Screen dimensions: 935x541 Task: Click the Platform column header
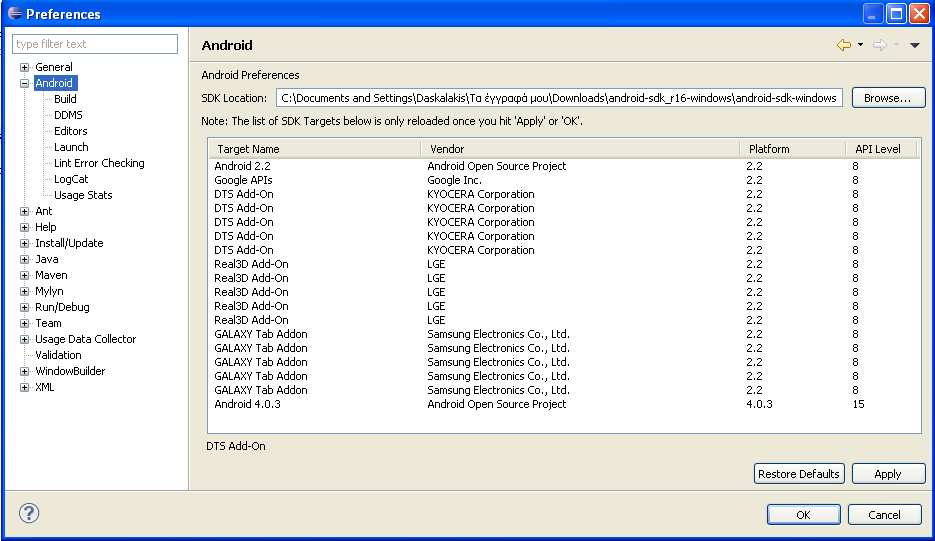coord(793,149)
